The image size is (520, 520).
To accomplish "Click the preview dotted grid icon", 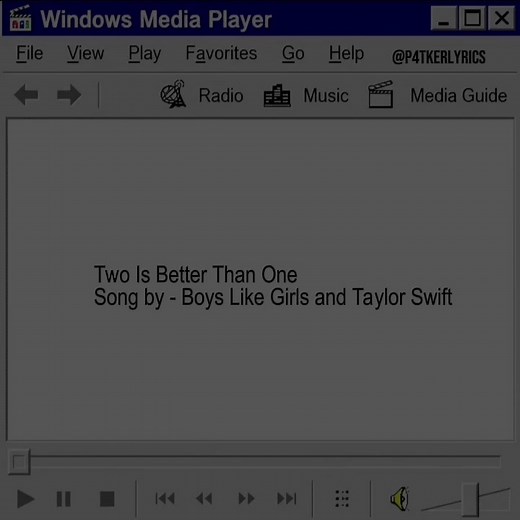I will click(x=342, y=499).
